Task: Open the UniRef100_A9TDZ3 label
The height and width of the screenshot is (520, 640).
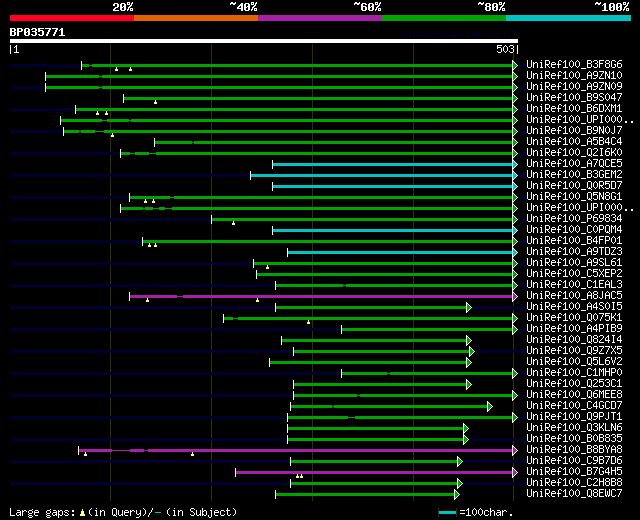Action: 574,252
